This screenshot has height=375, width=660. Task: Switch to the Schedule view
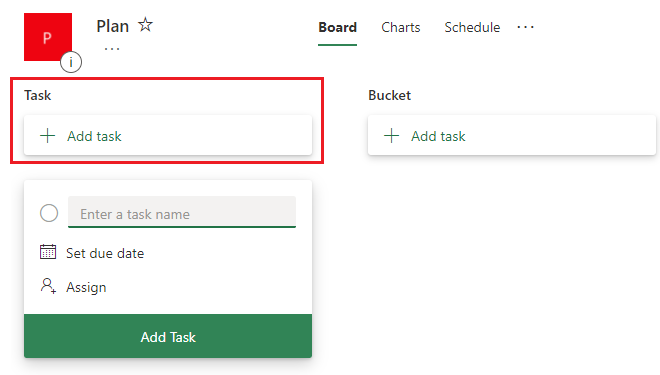(472, 27)
